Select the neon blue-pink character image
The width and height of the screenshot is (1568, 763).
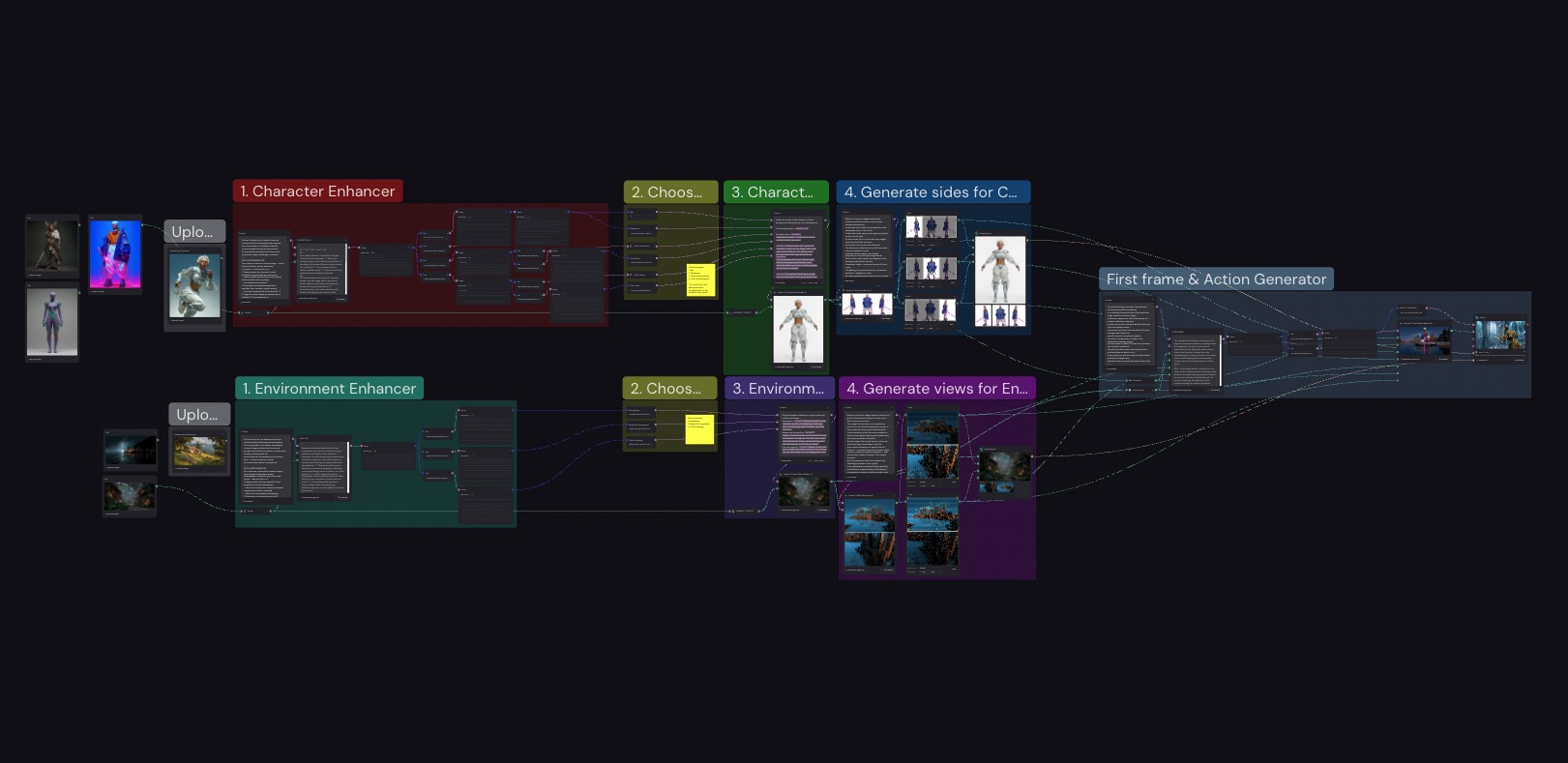[115, 254]
